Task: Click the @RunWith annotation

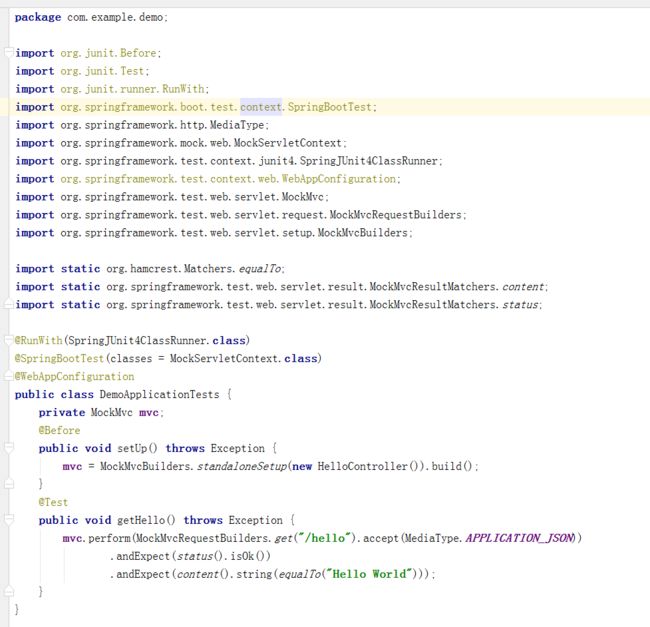Action: pyautogui.click(x=38, y=341)
